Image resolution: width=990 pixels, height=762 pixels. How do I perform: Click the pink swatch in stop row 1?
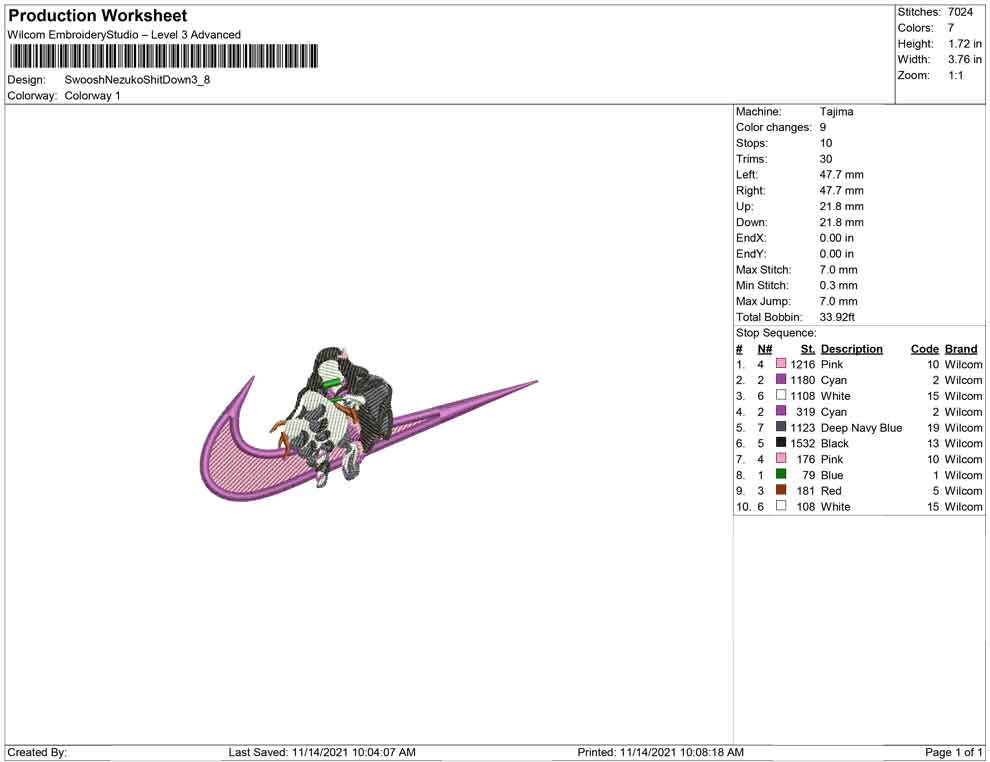pos(781,364)
